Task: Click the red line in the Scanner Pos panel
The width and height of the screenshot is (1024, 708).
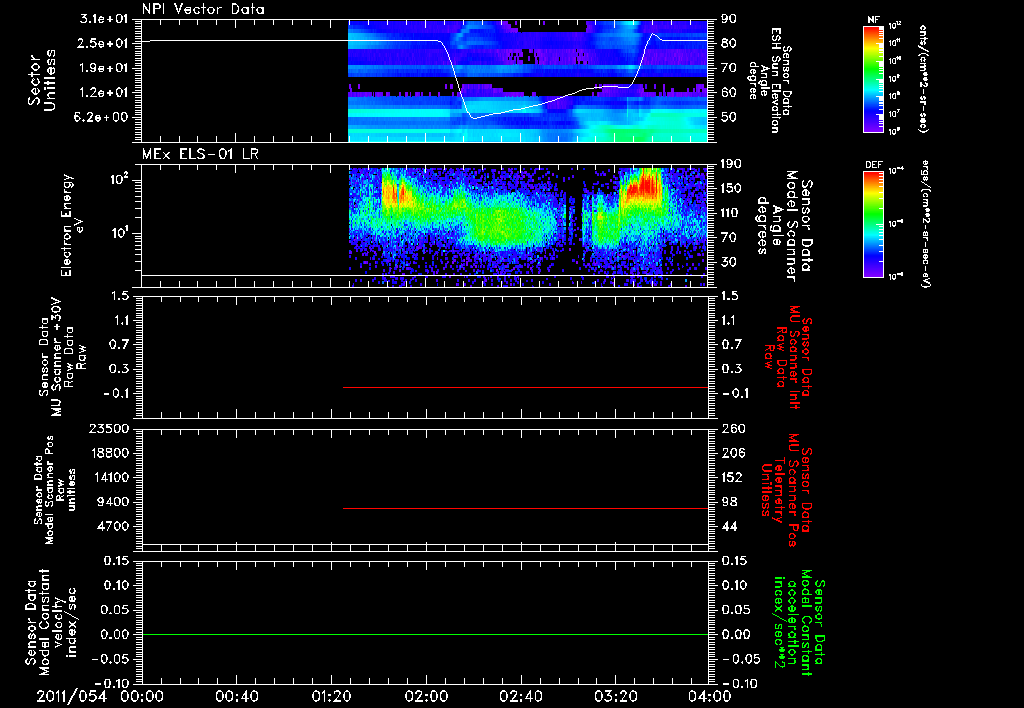Action: click(526, 508)
